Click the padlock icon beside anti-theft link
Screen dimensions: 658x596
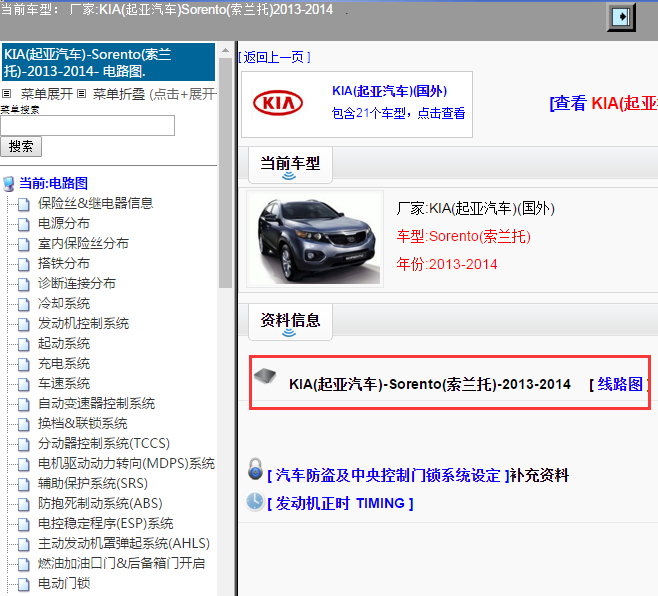coord(255,469)
